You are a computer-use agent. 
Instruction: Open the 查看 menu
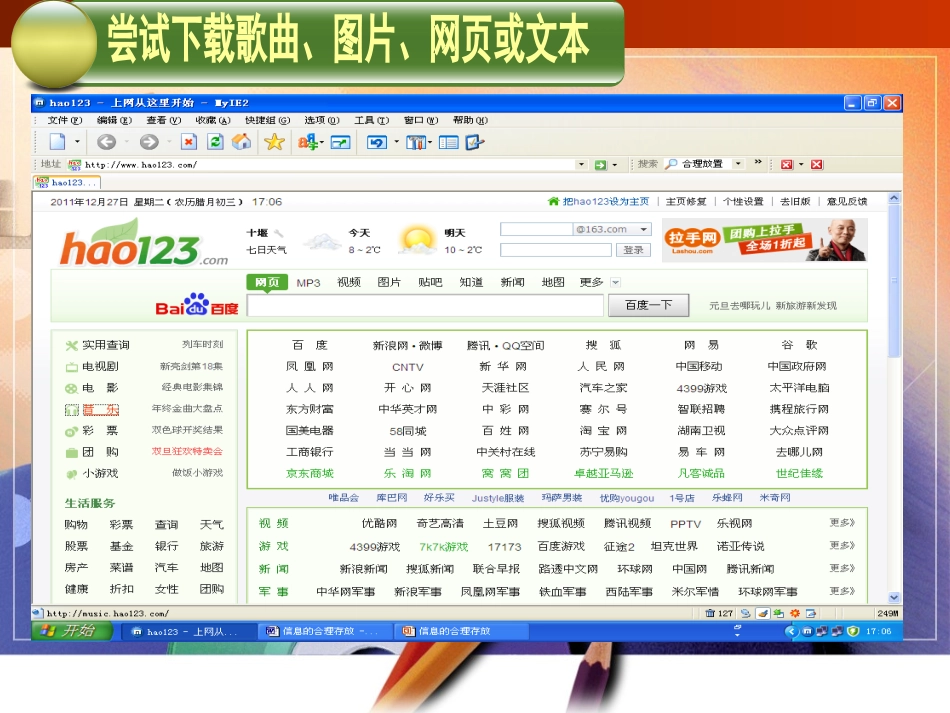click(164, 120)
